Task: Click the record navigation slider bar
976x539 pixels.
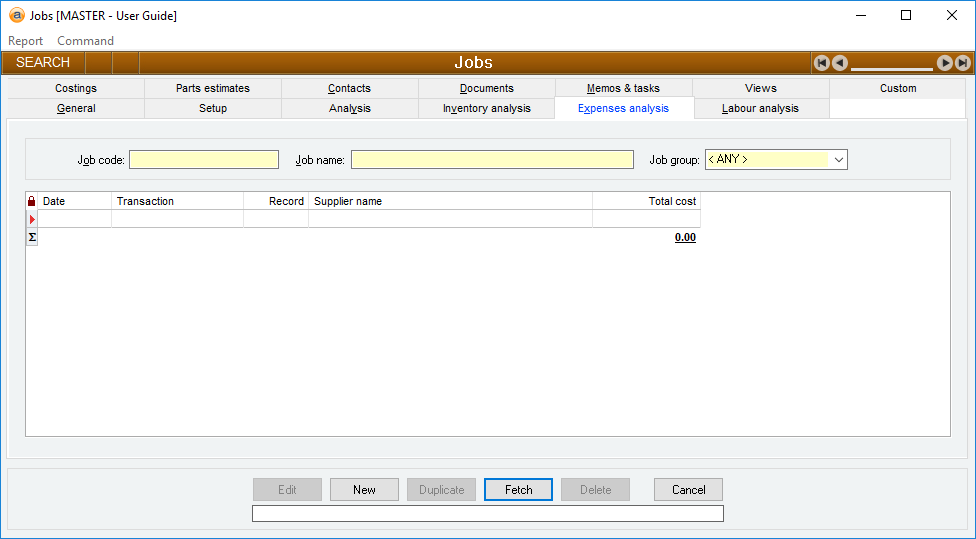Action: 892,67
